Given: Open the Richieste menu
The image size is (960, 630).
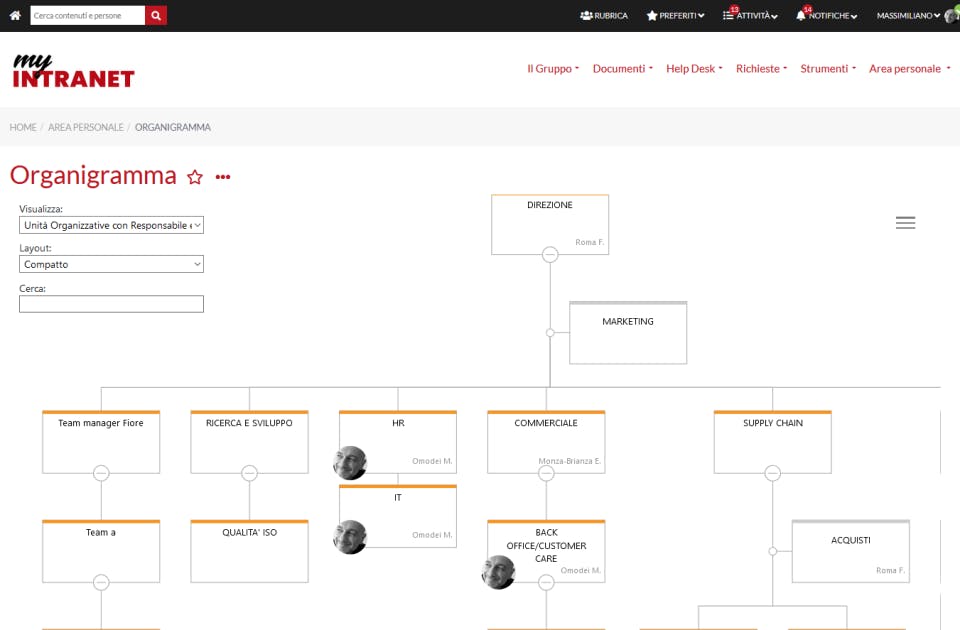Looking at the screenshot, I should click(762, 69).
